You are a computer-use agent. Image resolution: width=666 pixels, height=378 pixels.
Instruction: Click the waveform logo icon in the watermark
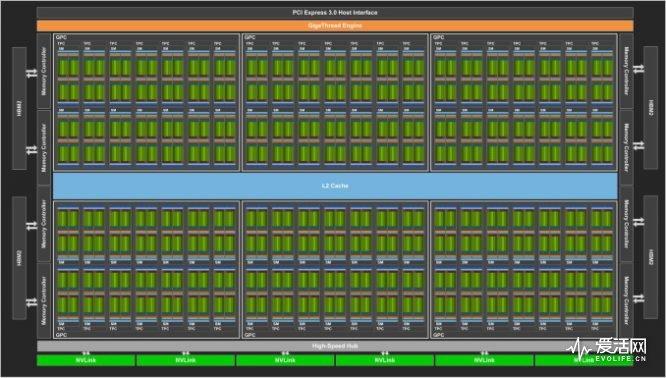579,347
